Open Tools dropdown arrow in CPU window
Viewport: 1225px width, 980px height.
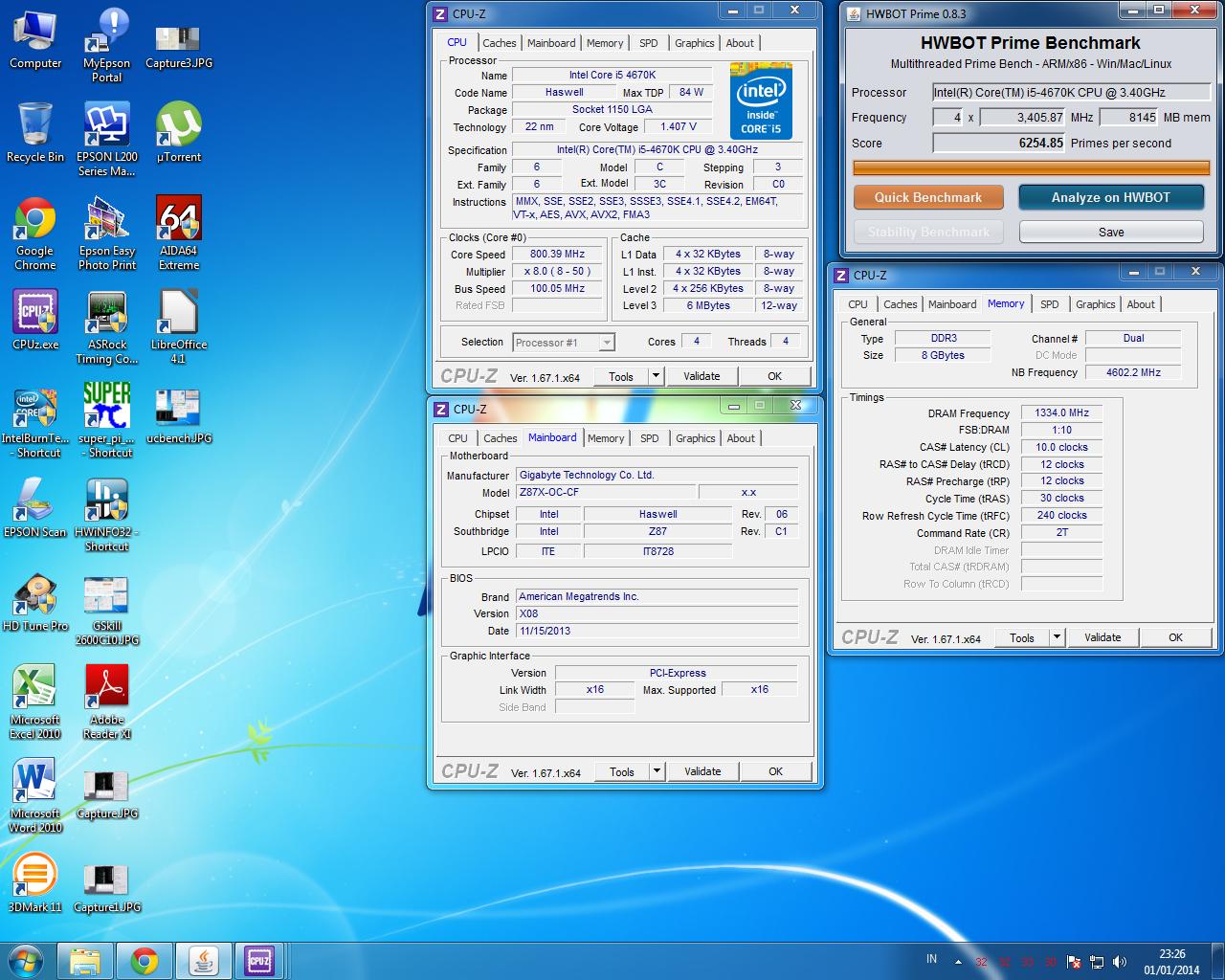point(656,376)
